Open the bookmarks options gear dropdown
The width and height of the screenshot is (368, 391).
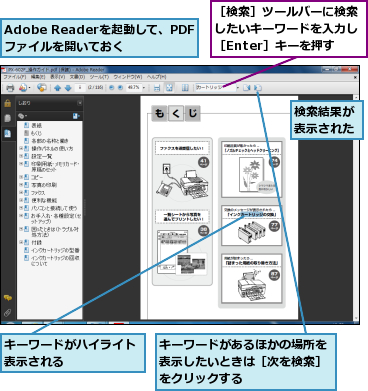tap(23, 116)
